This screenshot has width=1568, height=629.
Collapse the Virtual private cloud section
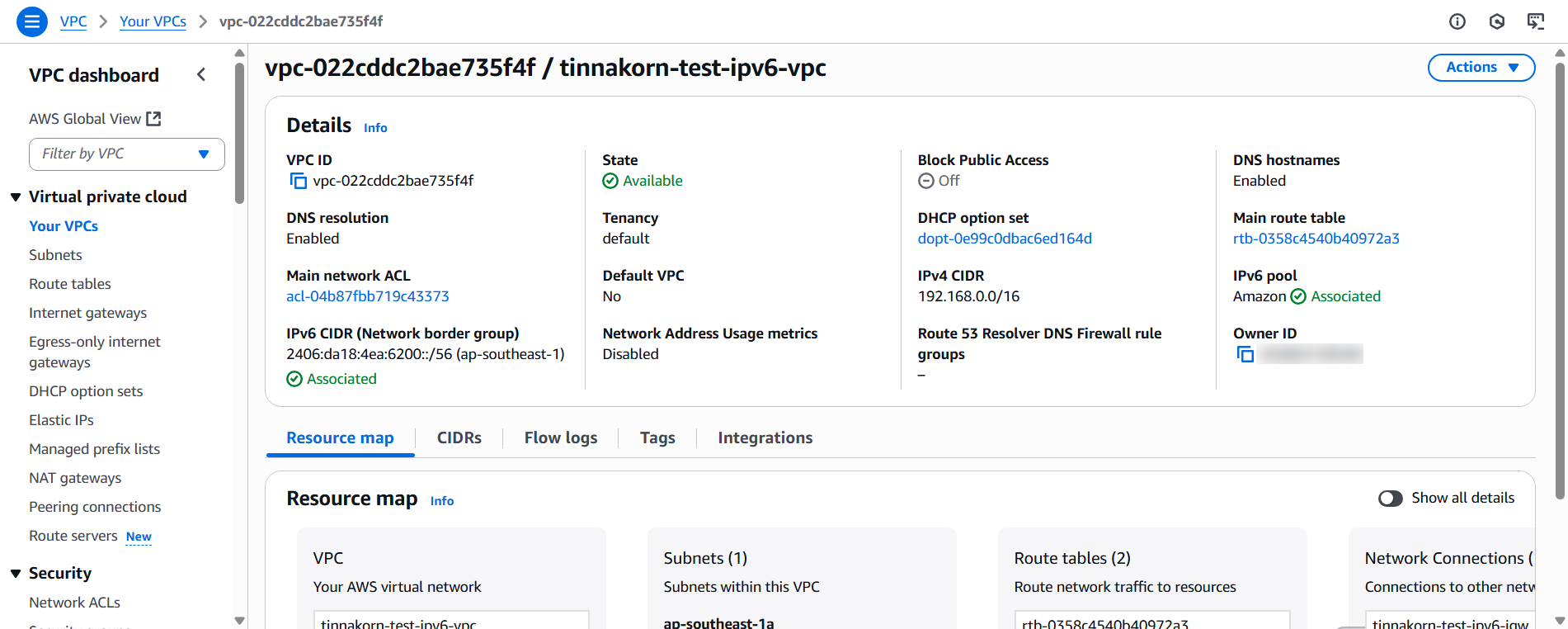[x=16, y=197]
